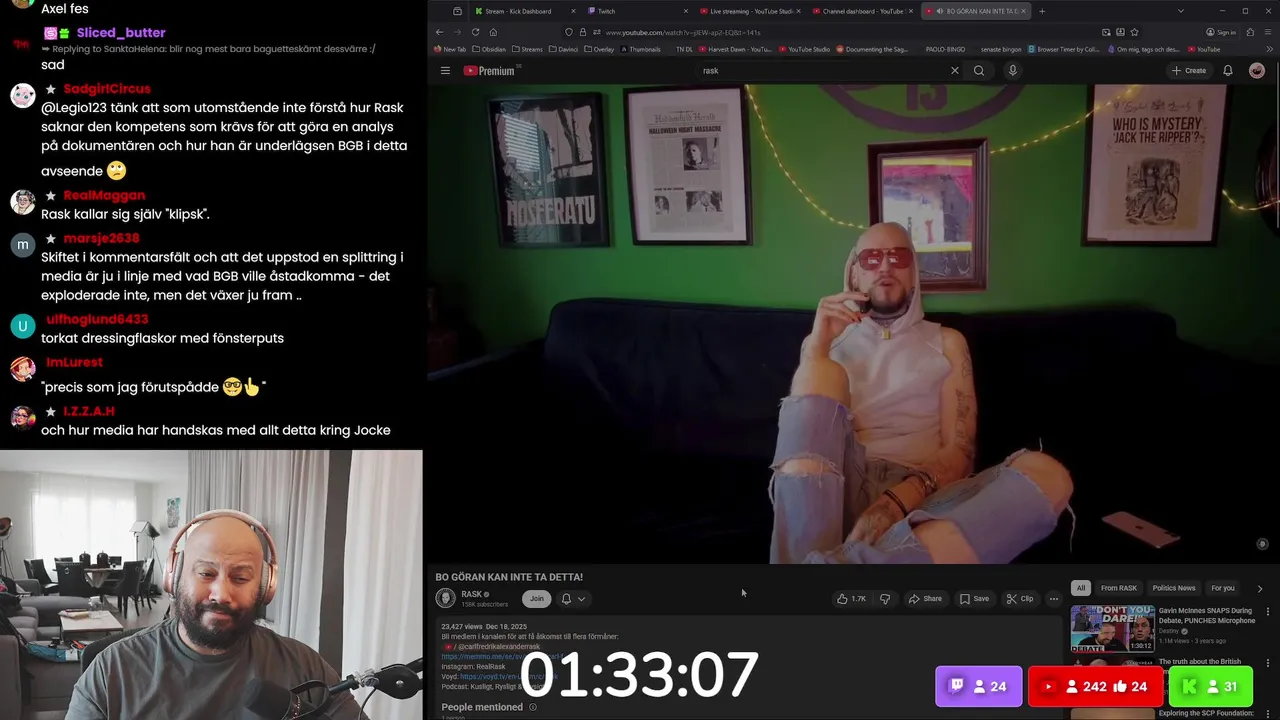Open the YouTube guide hamburger menu
The width and height of the screenshot is (1280, 720).
pyautogui.click(x=445, y=71)
